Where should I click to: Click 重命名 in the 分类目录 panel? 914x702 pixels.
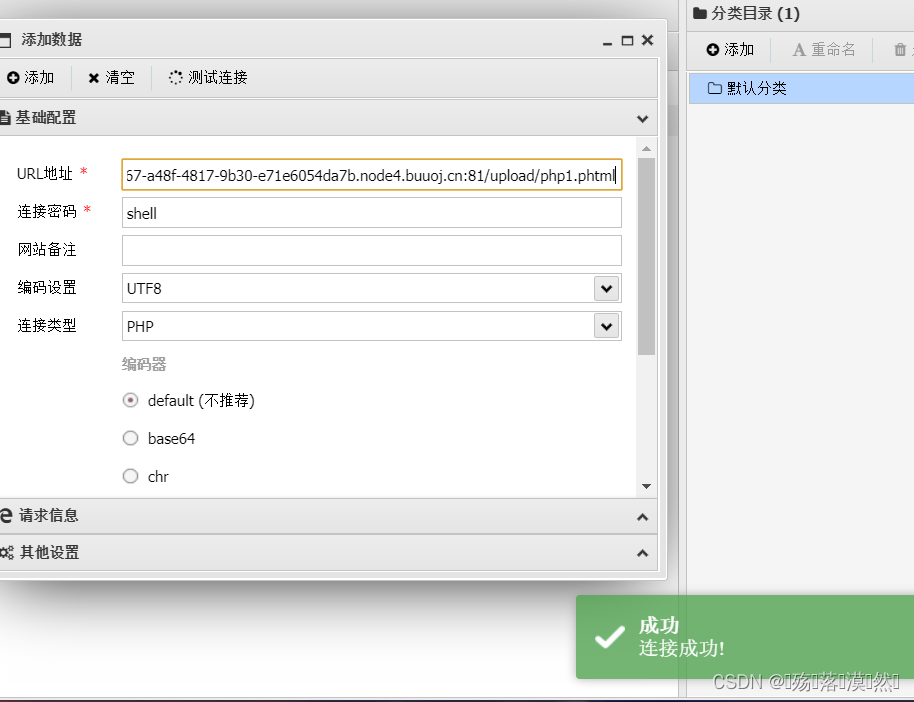pos(824,50)
